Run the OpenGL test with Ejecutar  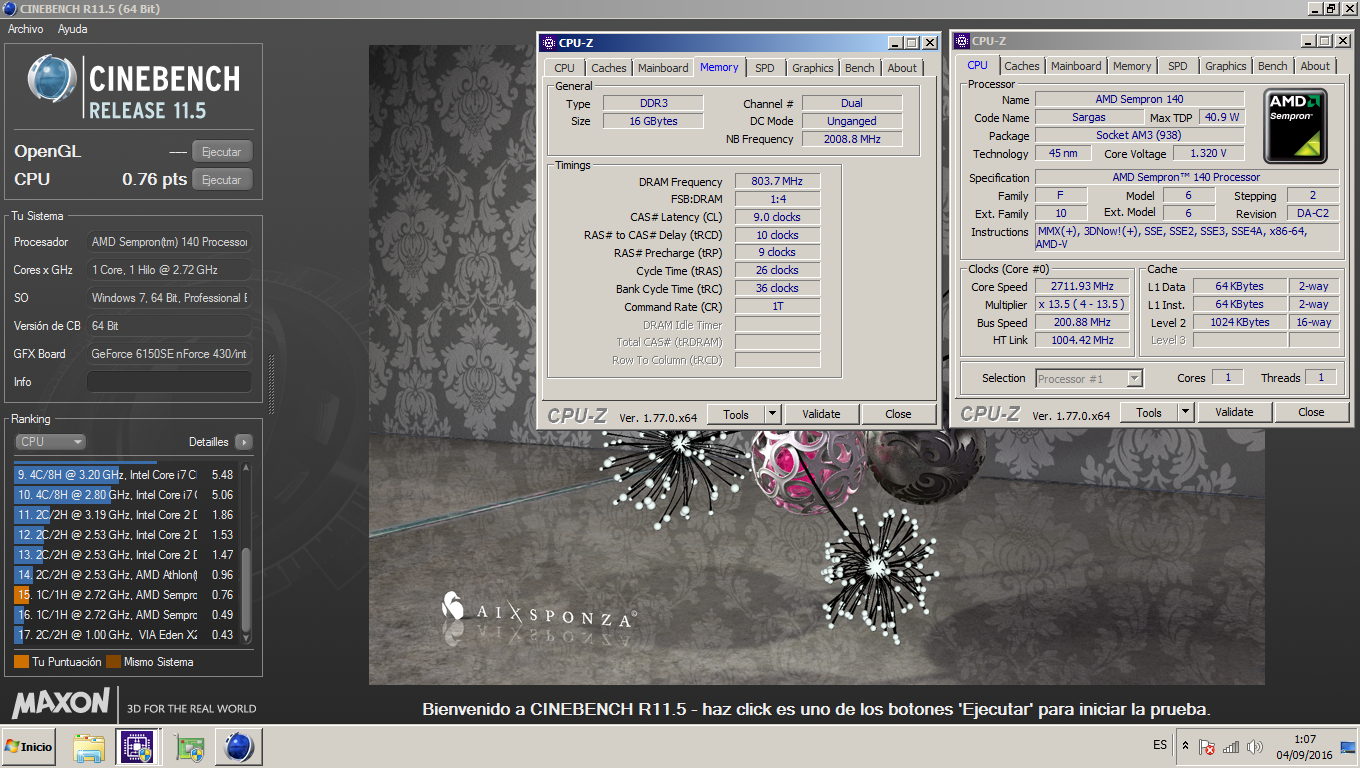(222, 152)
